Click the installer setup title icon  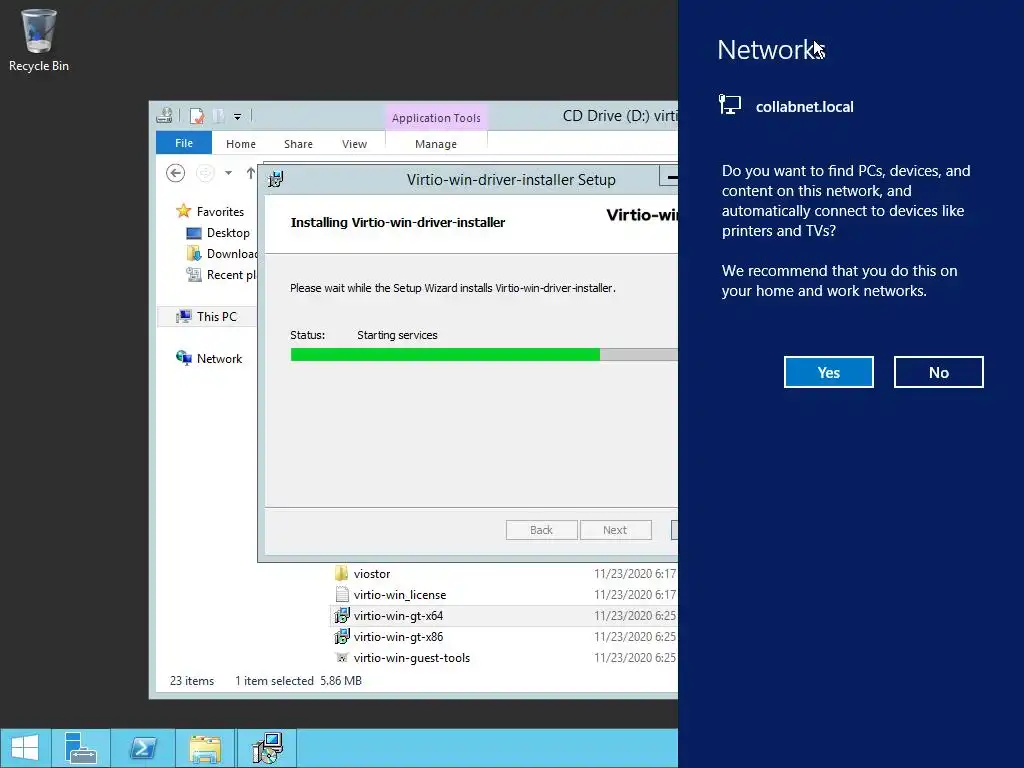point(276,179)
